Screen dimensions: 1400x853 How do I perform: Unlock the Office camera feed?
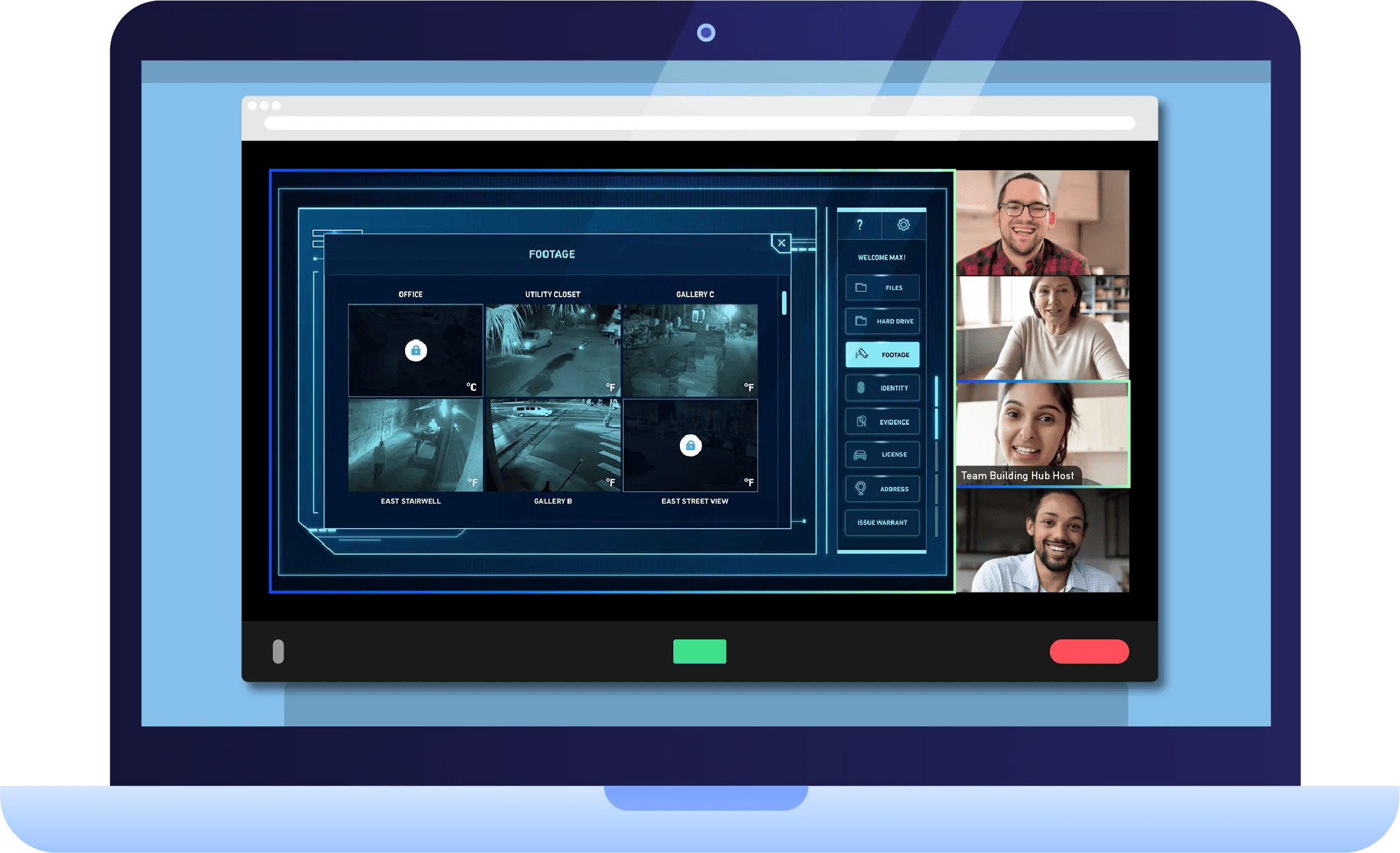[415, 351]
